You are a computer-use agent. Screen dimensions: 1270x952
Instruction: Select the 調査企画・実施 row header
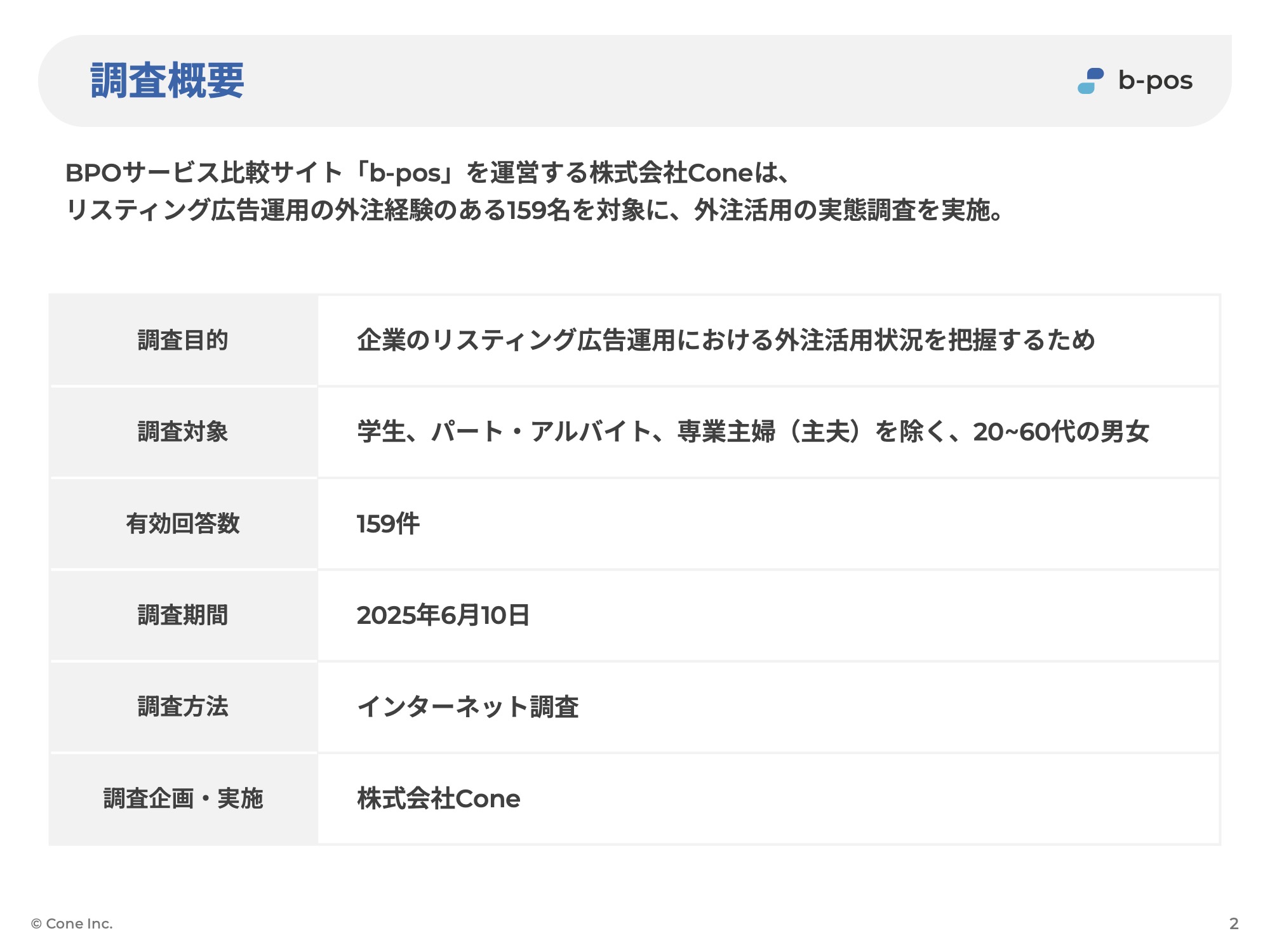pos(184,798)
